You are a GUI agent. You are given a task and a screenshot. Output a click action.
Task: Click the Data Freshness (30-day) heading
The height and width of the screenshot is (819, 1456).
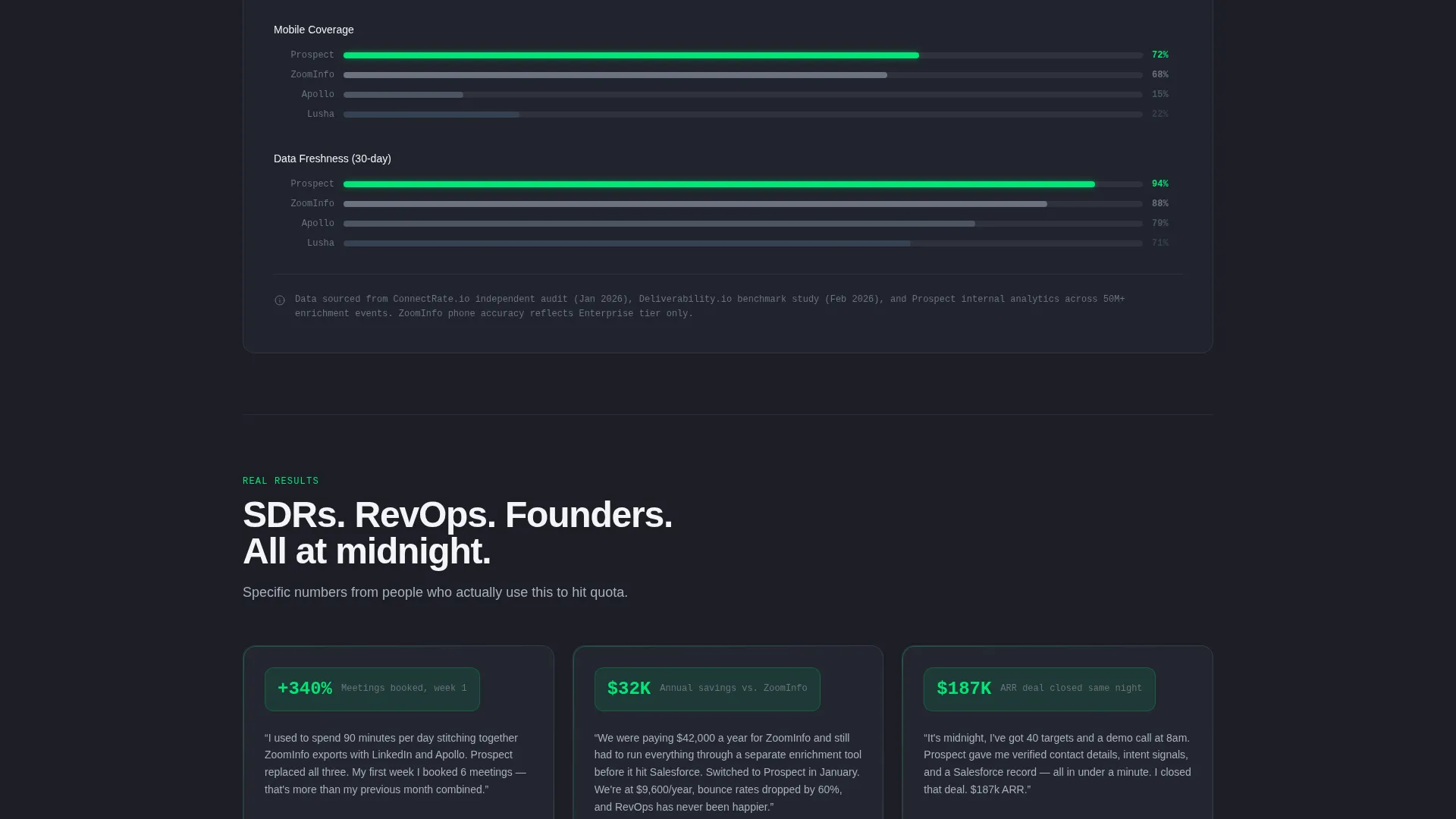(x=332, y=158)
